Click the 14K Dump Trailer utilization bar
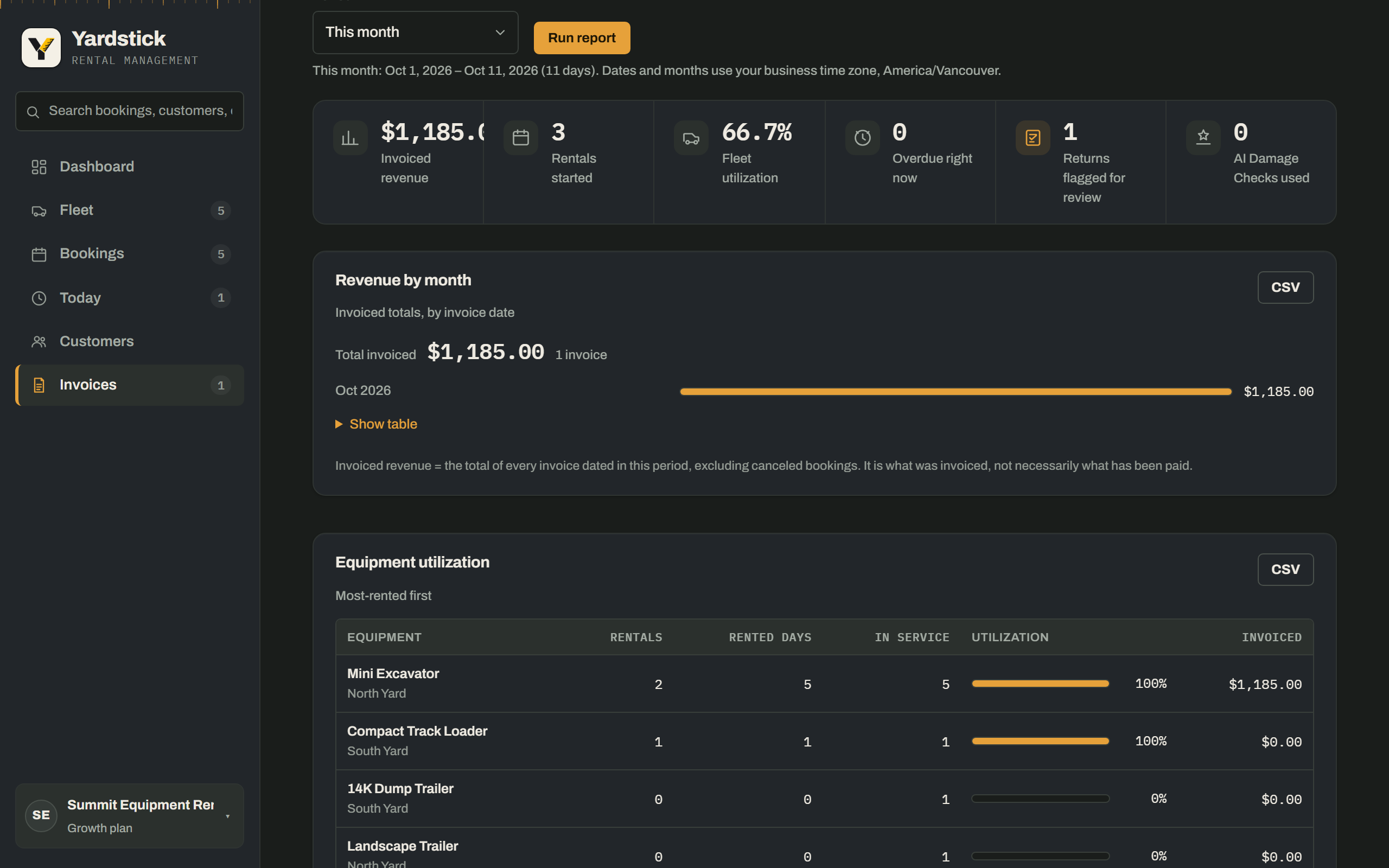The image size is (1389, 868). [1040, 799]
